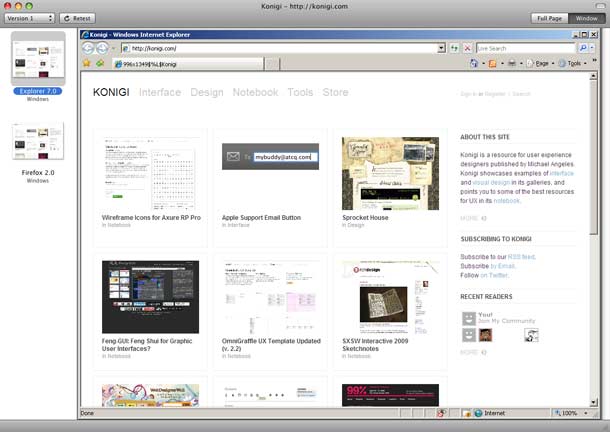Click the Follow on Twitter link
Screen dimensions: 610x432
[494, 275]
